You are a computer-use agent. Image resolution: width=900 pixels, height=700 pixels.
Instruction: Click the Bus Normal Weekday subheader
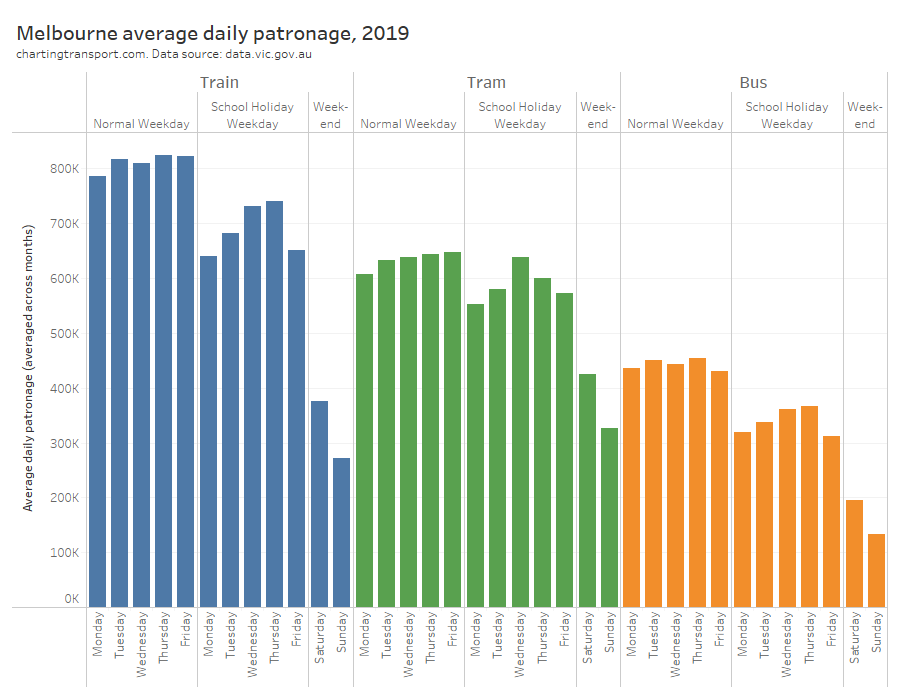coord(675,124)
